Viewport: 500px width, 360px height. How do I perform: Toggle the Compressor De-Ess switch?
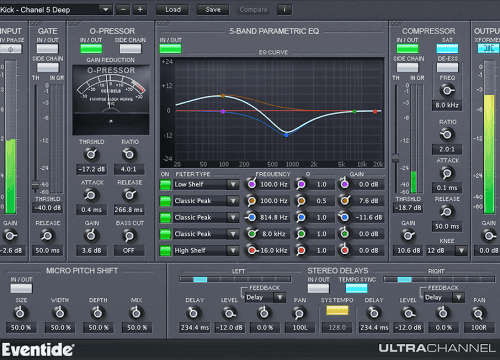tap(447, 67)
